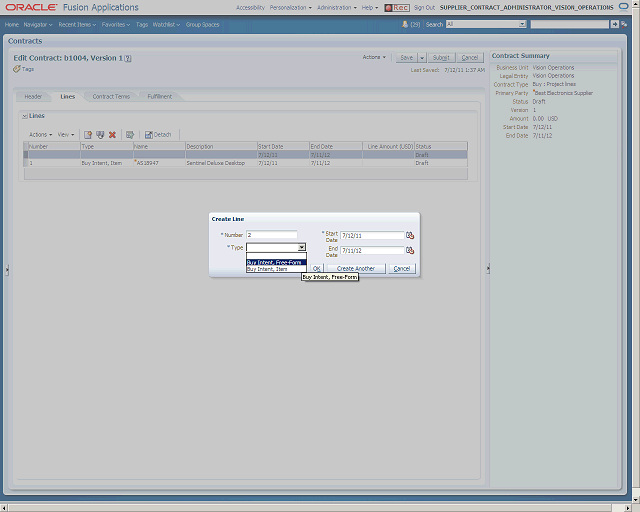Click the search go arrow icon
The image size is (640, 512).
[x=615, y=24]
